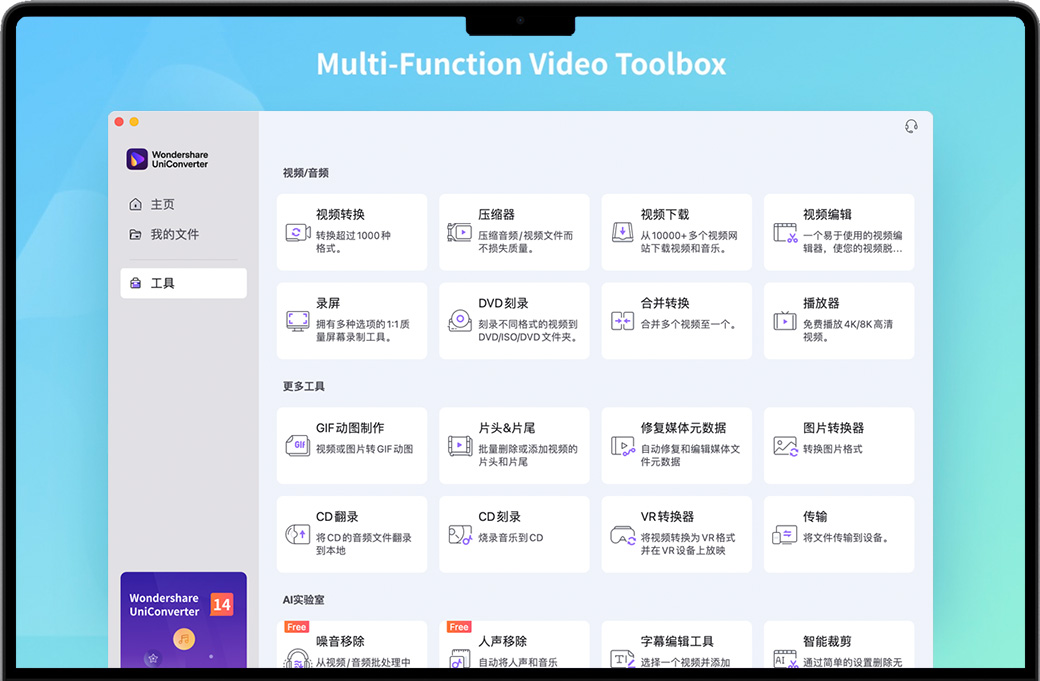Click the 烧录音乐到CD description text
1040x681 pixels.
click(x=511, y=538)
